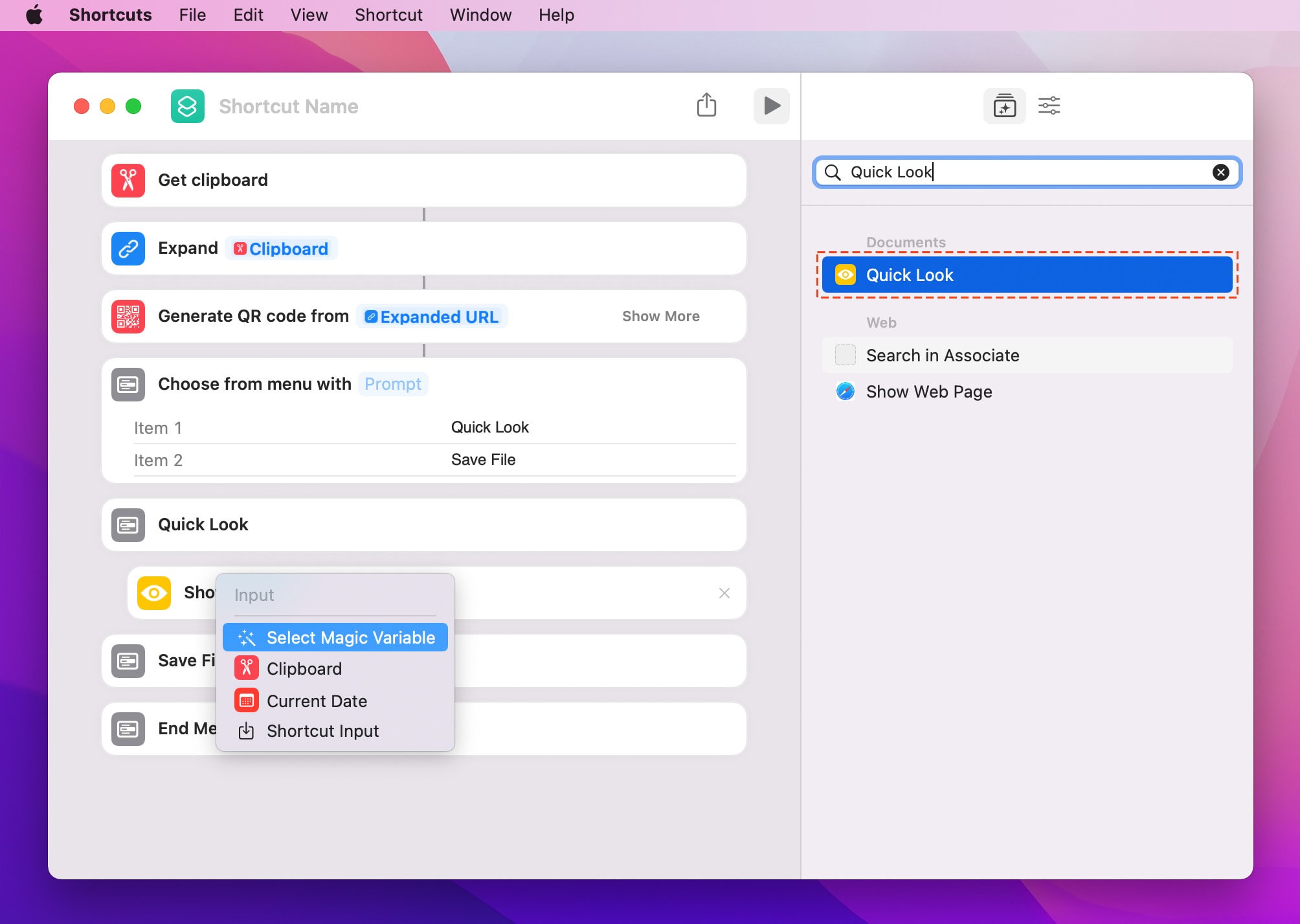The width and height of the screenshot is (1300, 924).
Task: Click the QR code action icon
Action: click(128, 316)
